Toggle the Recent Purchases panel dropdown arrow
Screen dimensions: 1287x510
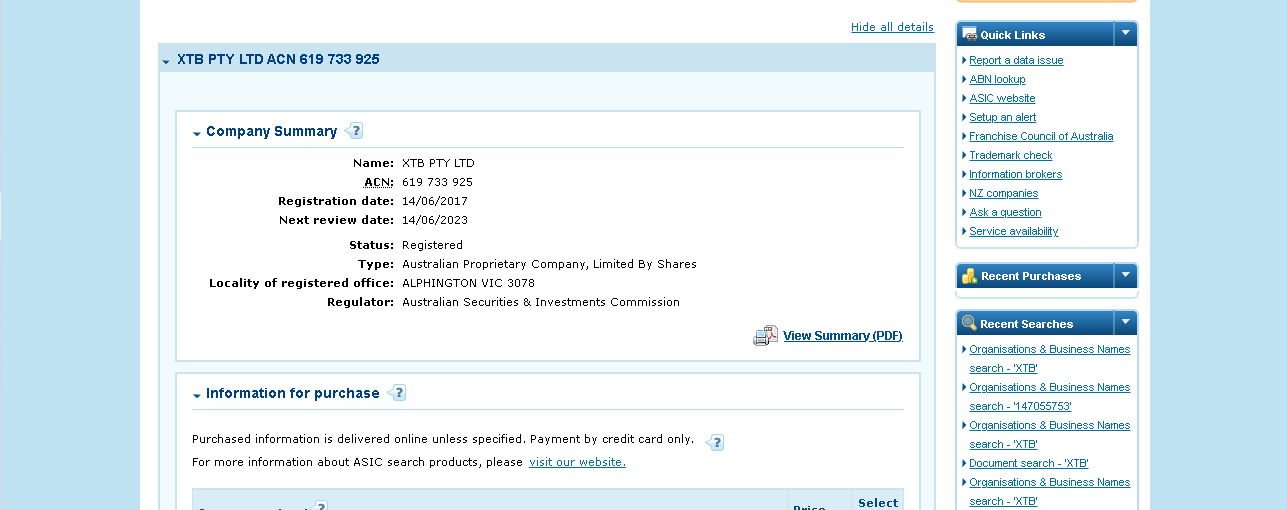coord(1125,275)
